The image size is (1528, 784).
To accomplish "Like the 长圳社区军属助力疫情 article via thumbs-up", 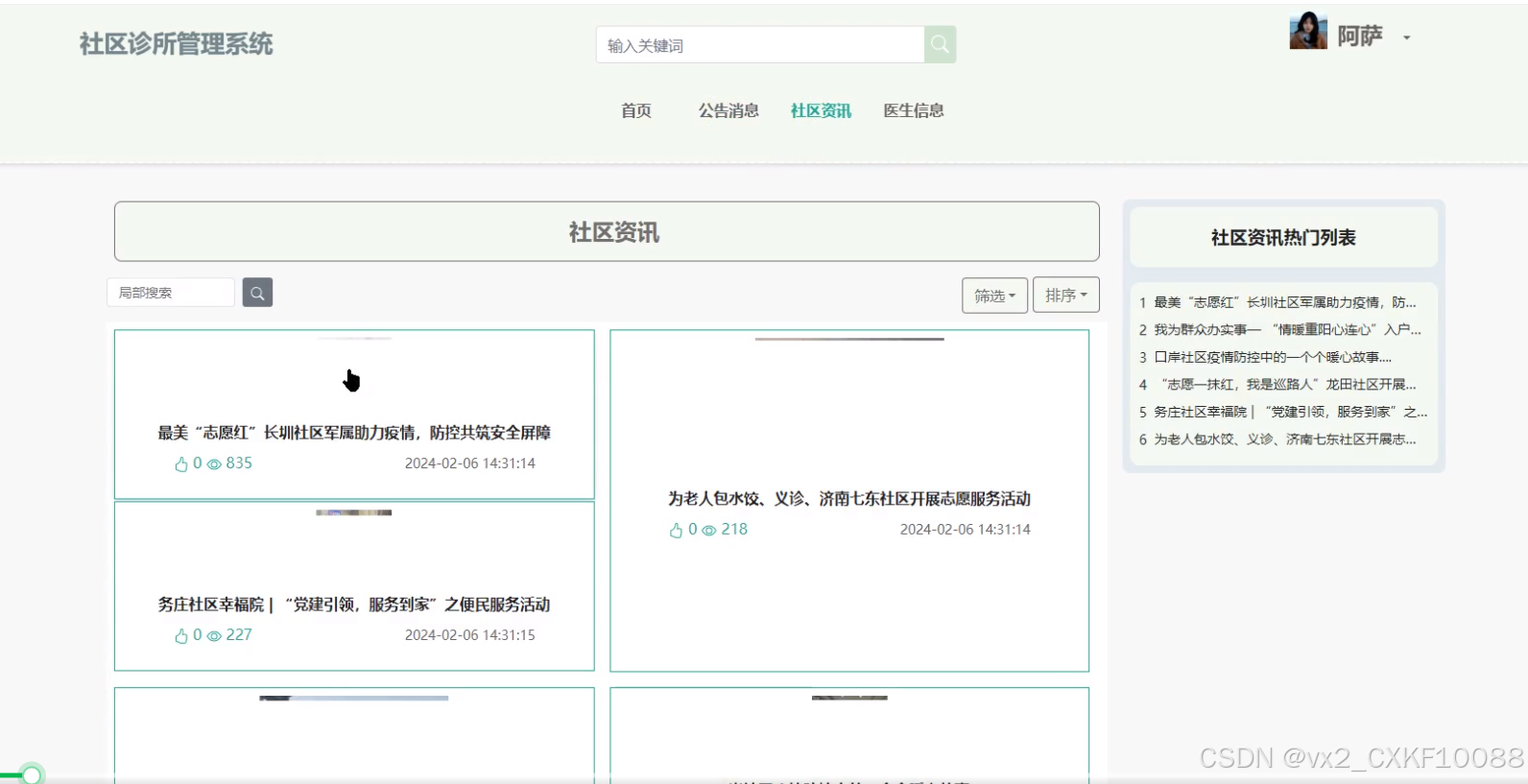I will [181, 464].
